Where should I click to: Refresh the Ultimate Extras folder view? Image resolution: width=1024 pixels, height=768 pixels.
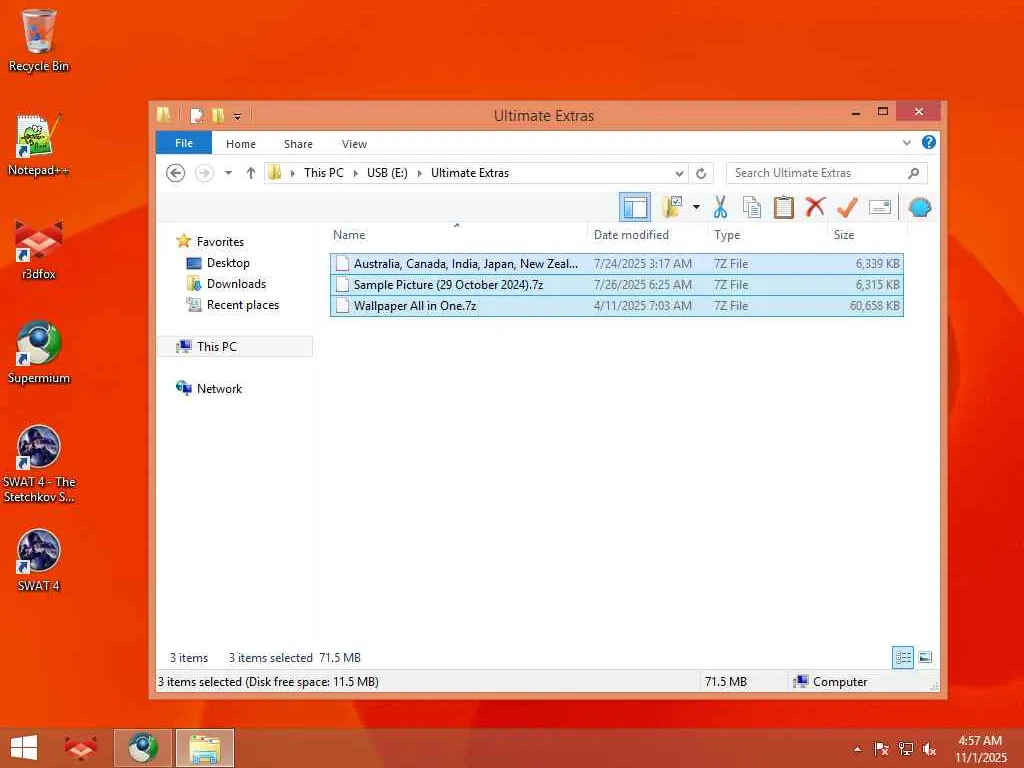tap(701, 173)
